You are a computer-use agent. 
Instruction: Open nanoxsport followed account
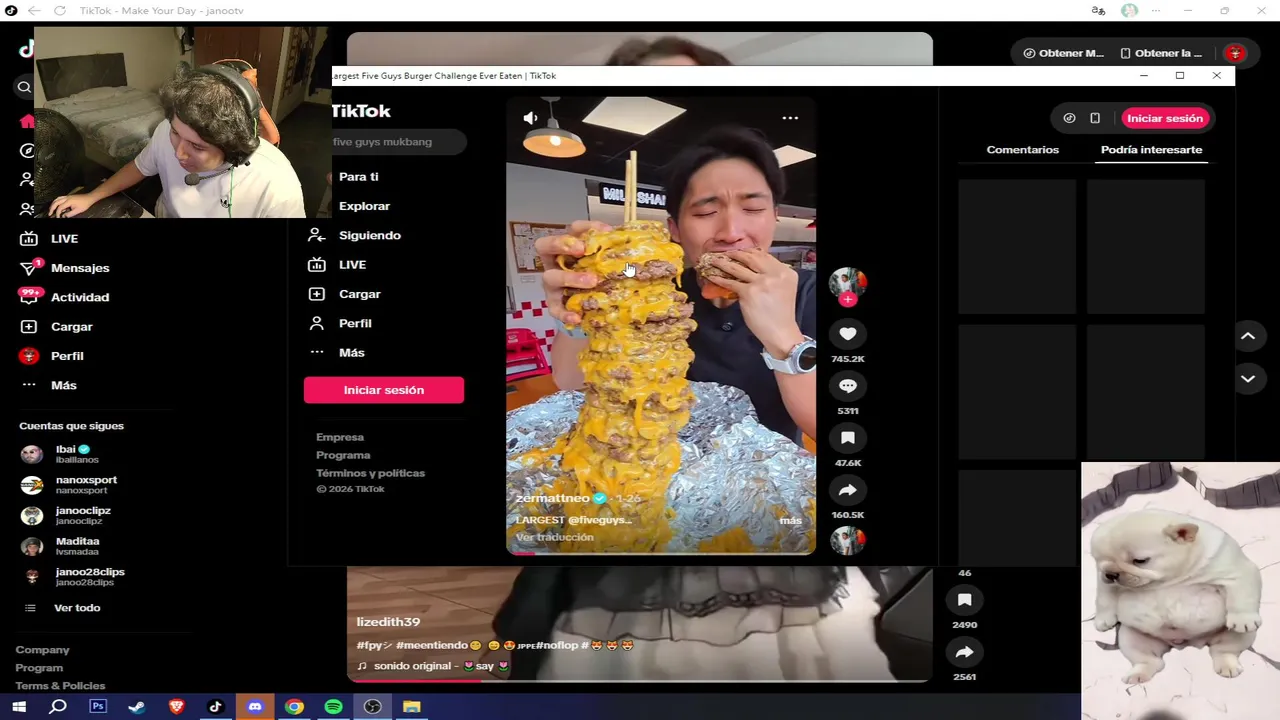coord(70,485)
